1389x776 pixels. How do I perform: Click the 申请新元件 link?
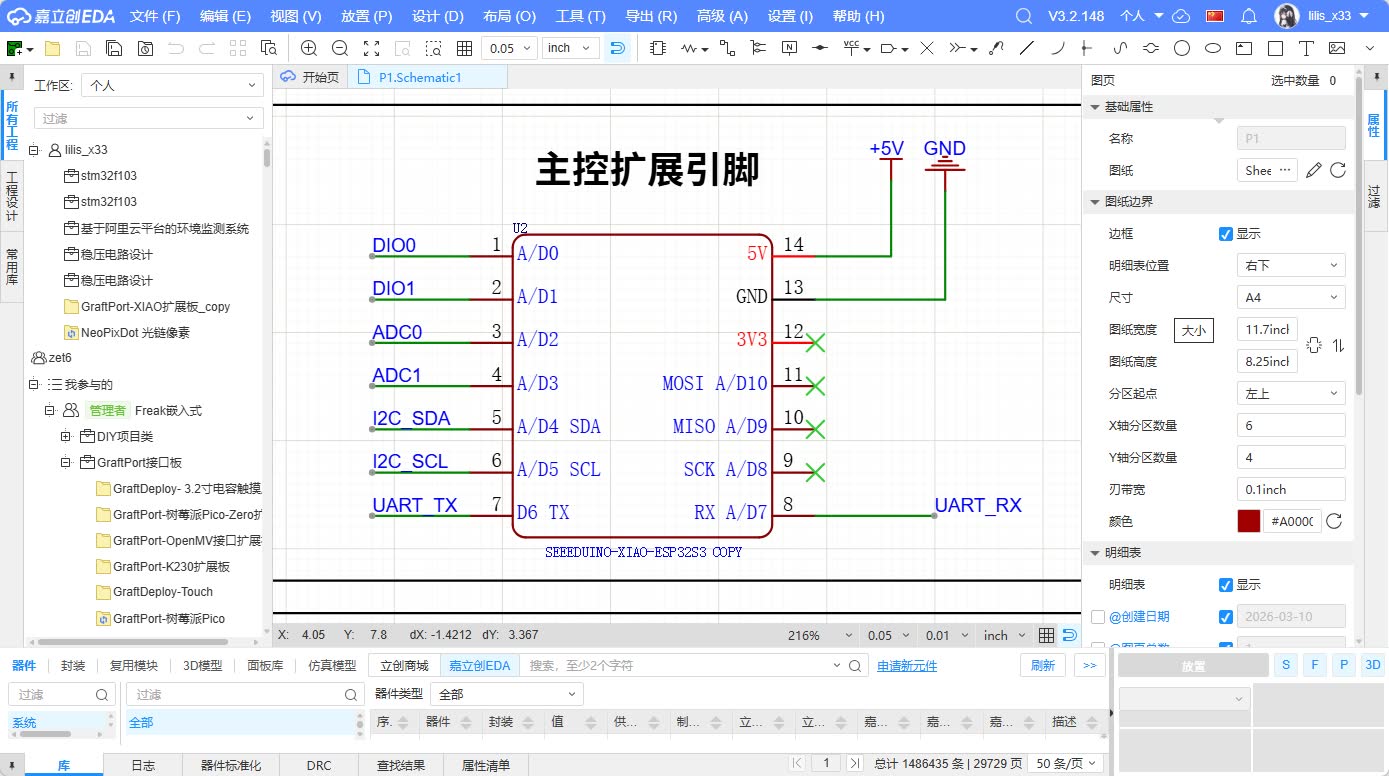pyautogui.click(x=907, y=666)
